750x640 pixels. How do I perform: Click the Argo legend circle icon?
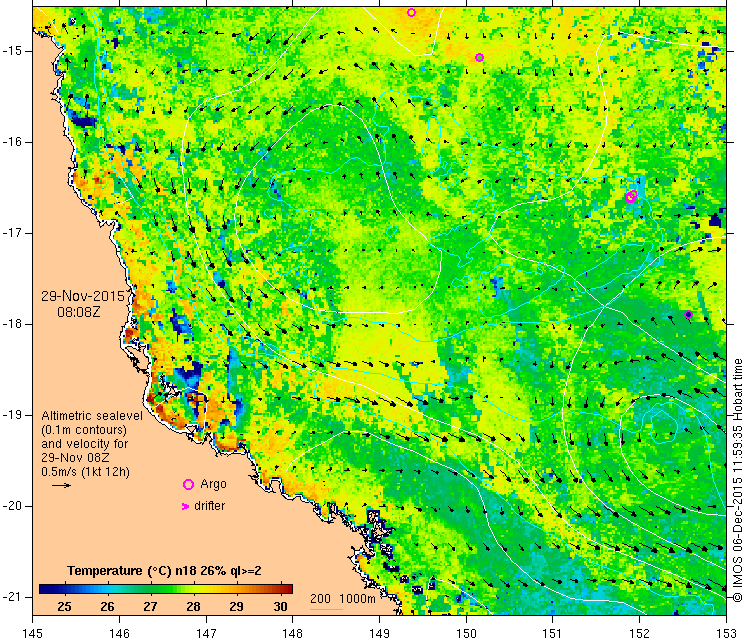click(x=188, y=485)
